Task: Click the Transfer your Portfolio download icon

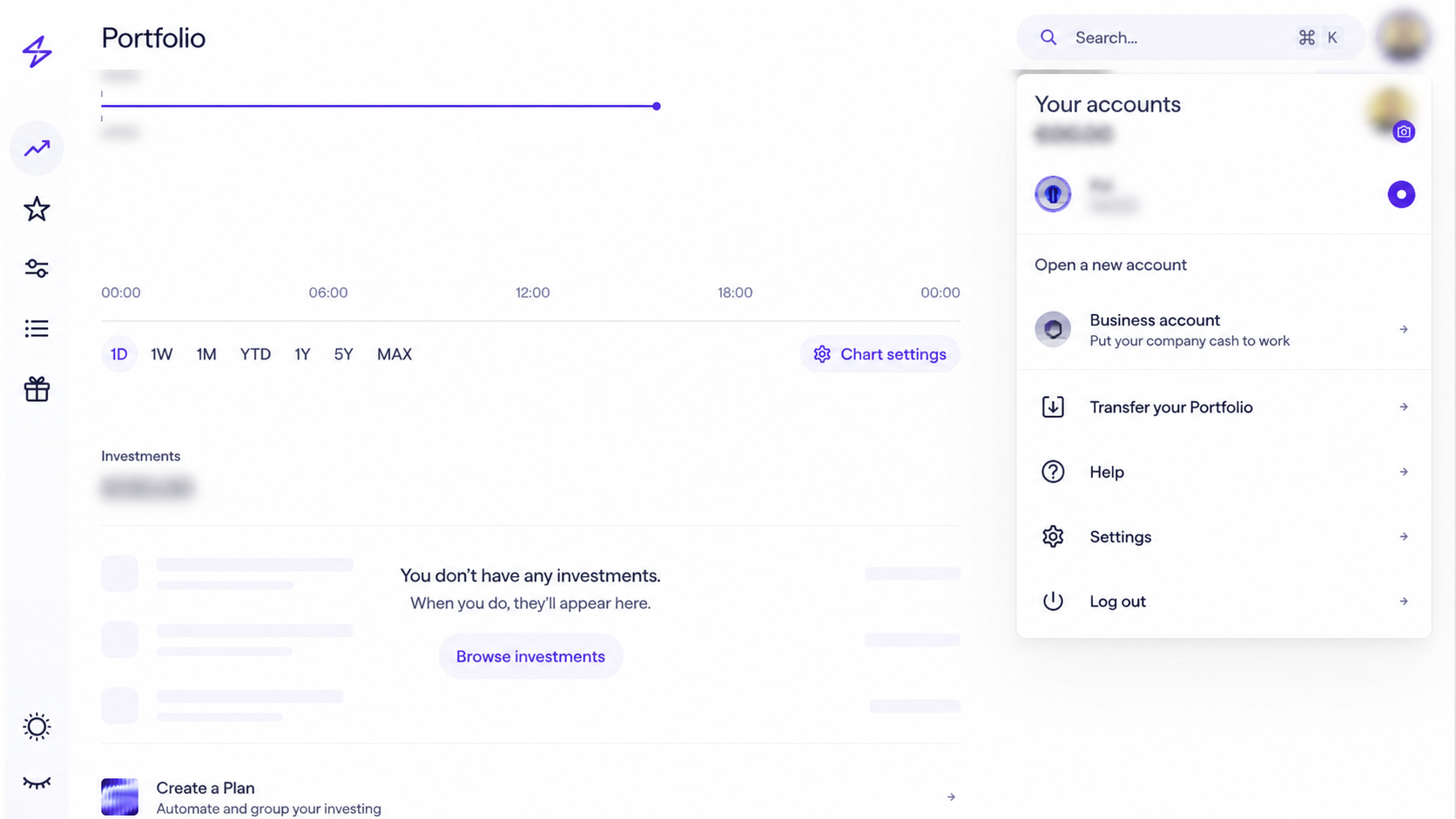Action: pos(1053,406)
